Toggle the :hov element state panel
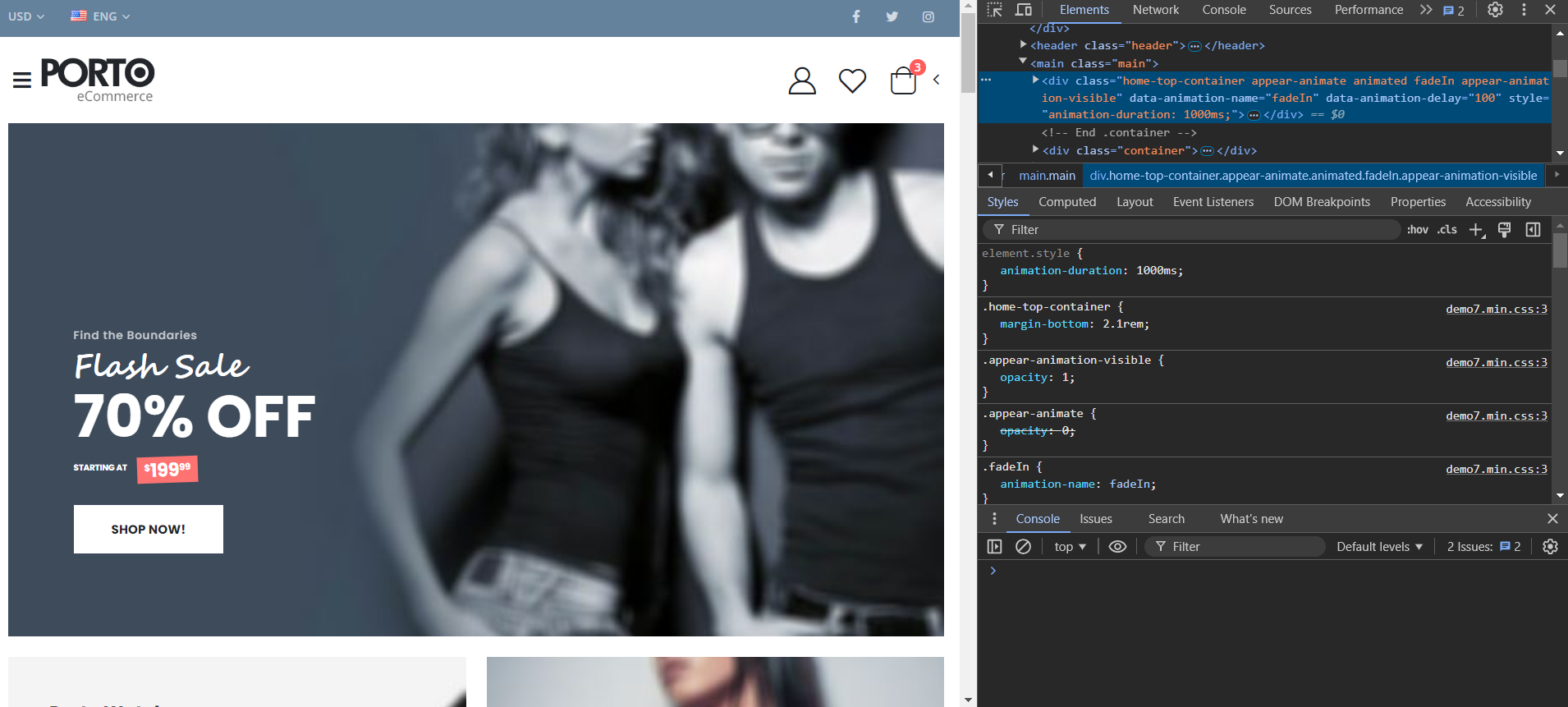The height and width of the screenshot is (707, 1568). coord(1417,230)
